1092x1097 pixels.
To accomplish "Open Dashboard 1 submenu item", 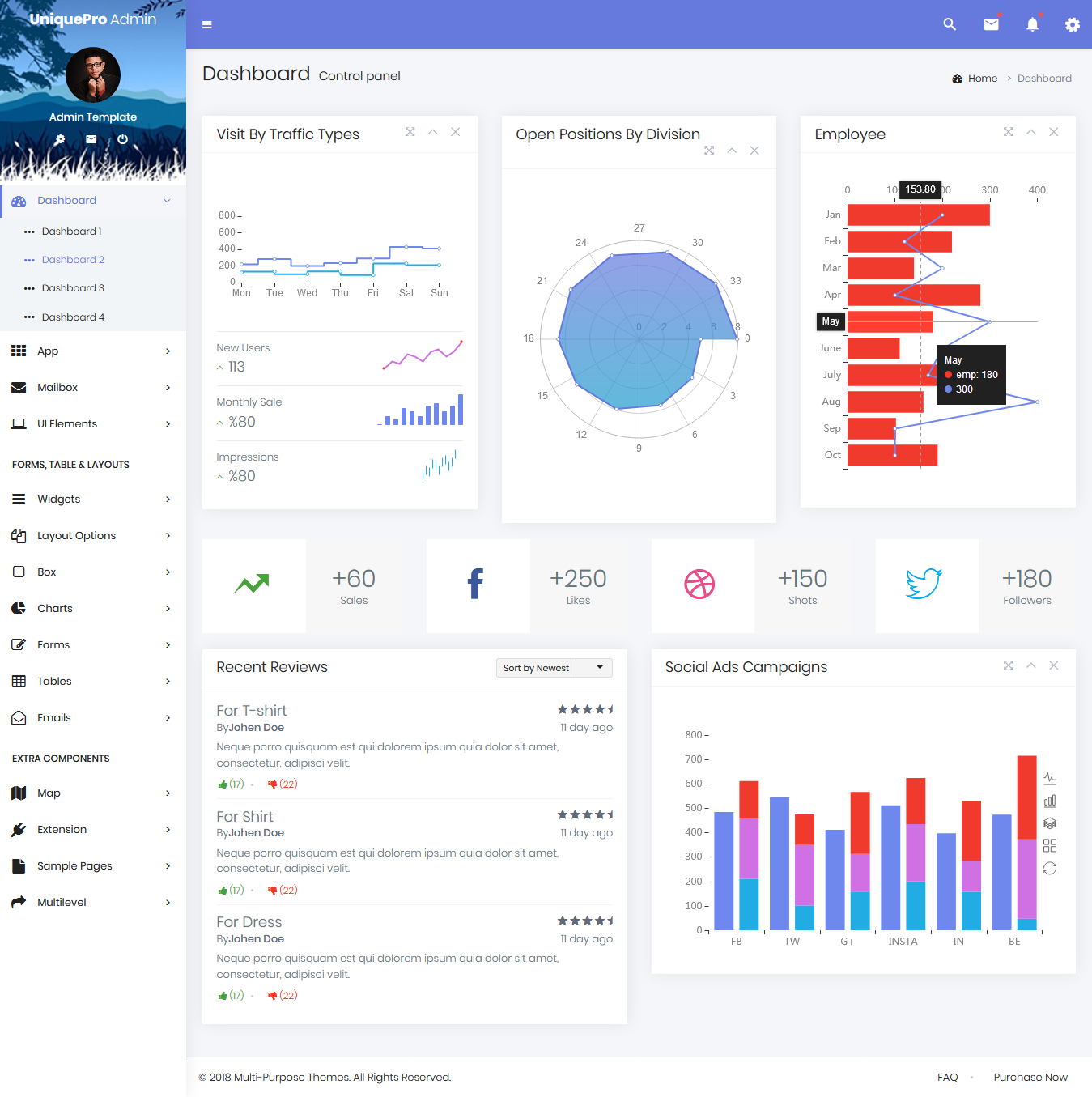I will 93,232.
